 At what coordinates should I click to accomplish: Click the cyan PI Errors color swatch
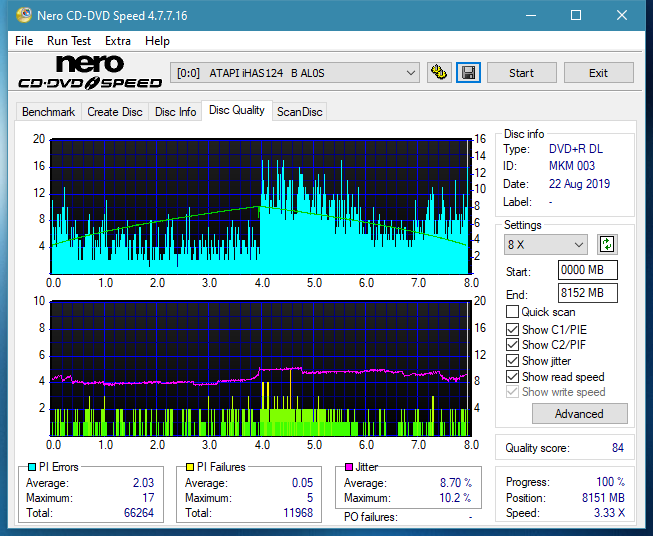31,467
